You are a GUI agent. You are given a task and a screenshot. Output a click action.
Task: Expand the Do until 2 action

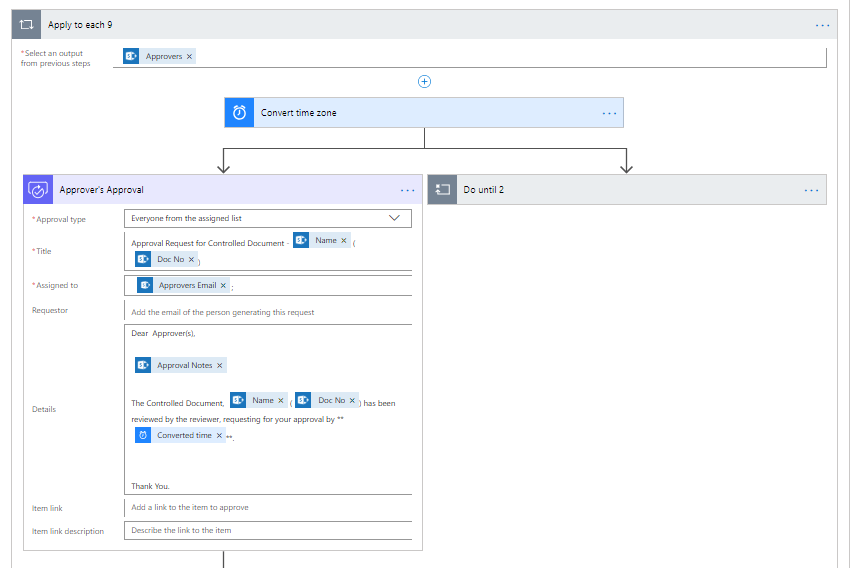click(x=627, y=190)
